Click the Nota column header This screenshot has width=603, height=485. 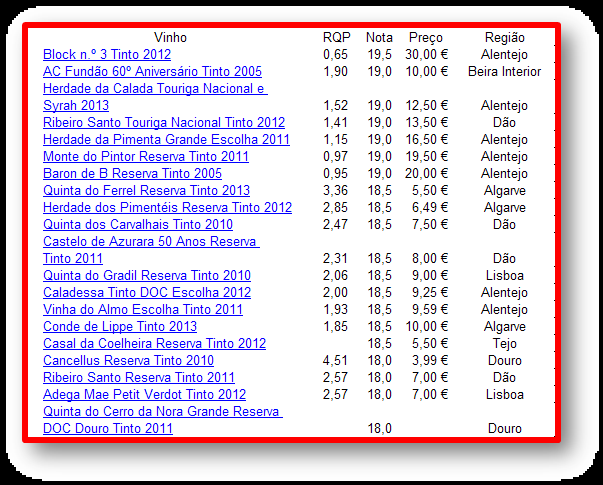tap(379, 38)
